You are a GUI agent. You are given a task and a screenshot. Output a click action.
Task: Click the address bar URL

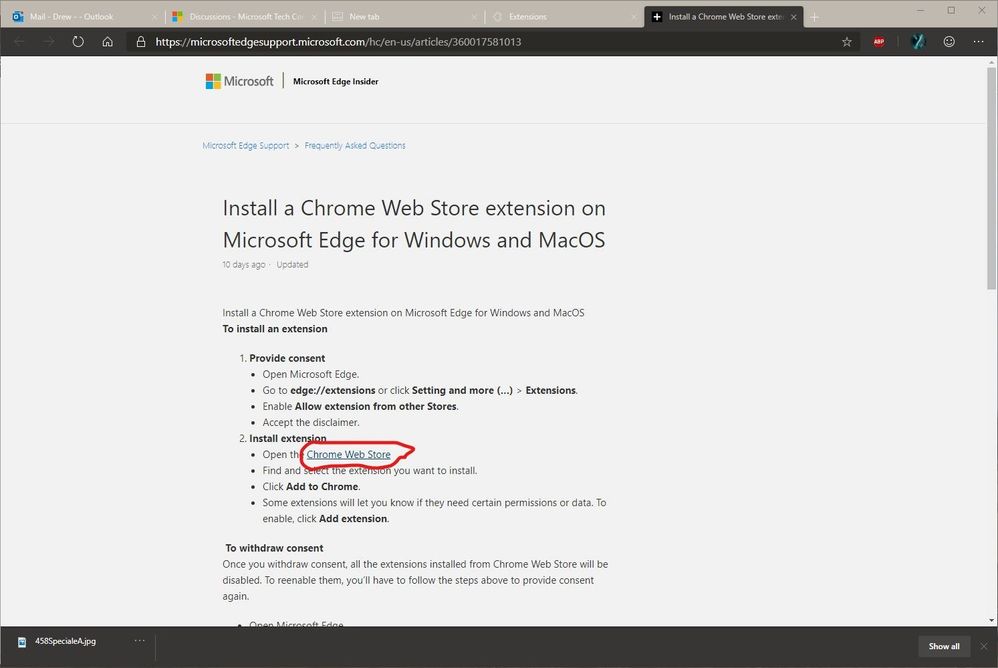[x=338, y=42]
